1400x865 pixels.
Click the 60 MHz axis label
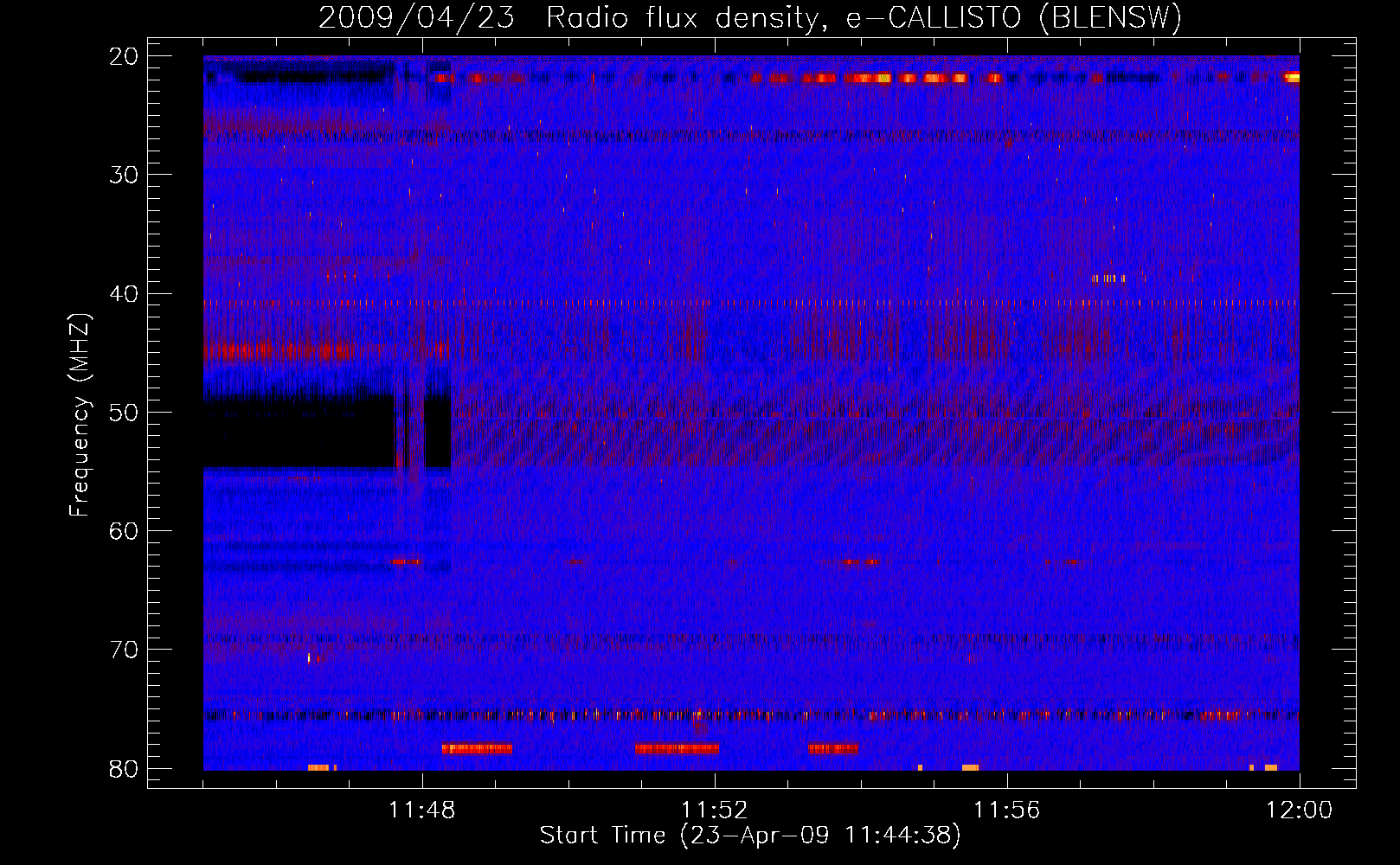tap(124, 531)
